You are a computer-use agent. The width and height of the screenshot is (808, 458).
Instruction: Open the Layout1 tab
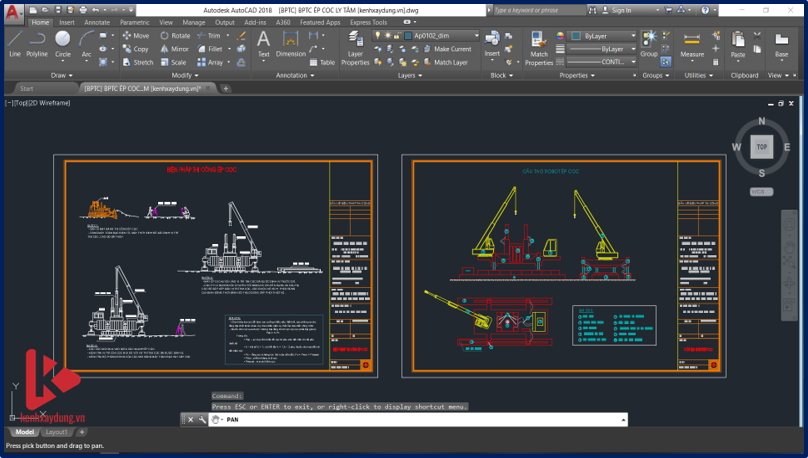[58, 432]
